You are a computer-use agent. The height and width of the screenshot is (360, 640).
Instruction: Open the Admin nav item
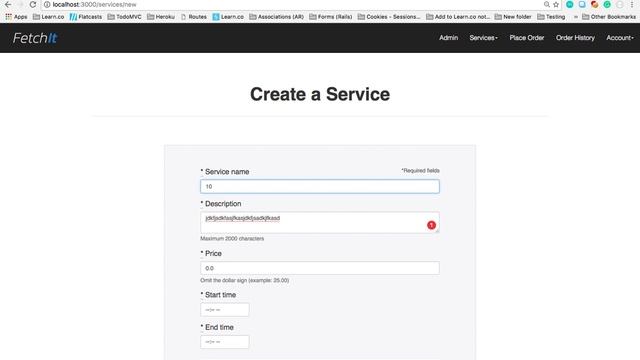(449, 38)
